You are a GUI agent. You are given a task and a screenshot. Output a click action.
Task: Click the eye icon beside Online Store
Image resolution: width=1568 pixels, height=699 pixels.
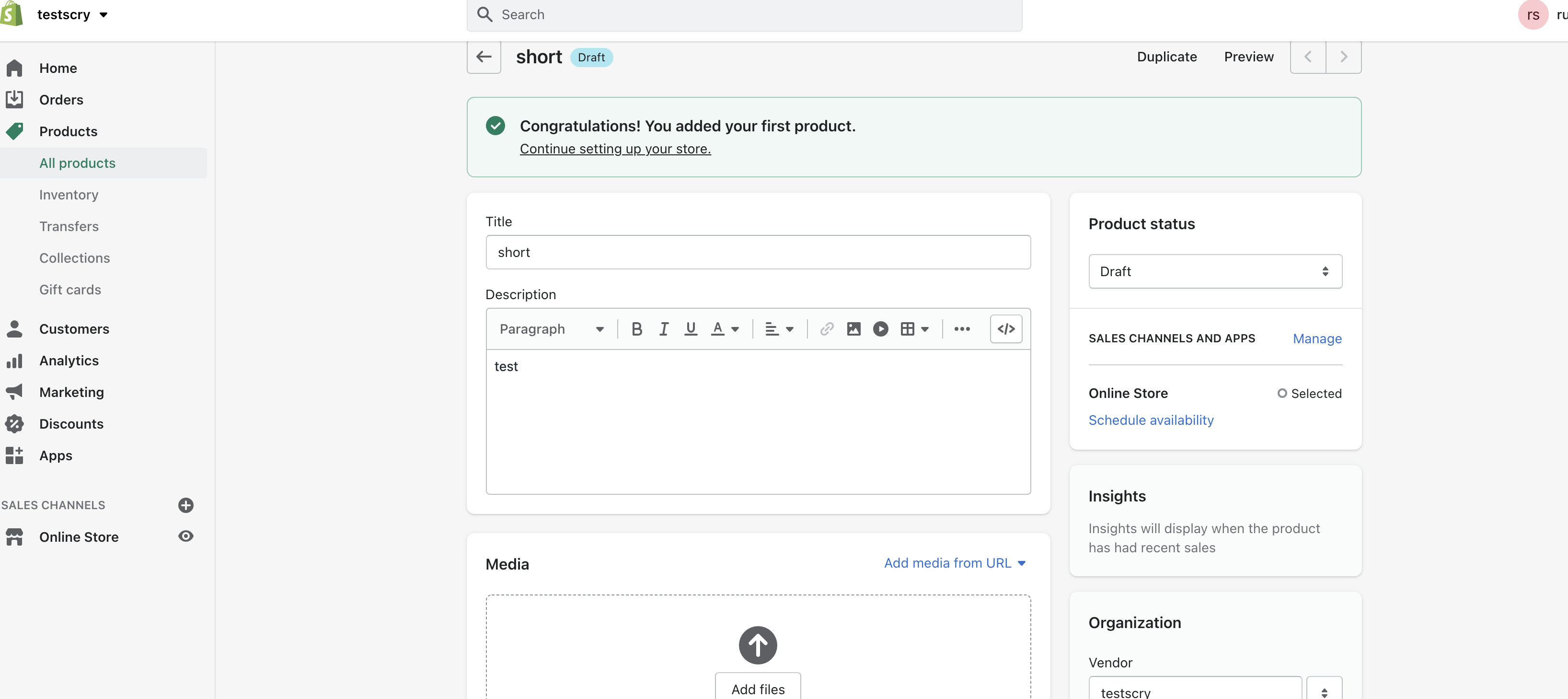[x=185, y=536]
